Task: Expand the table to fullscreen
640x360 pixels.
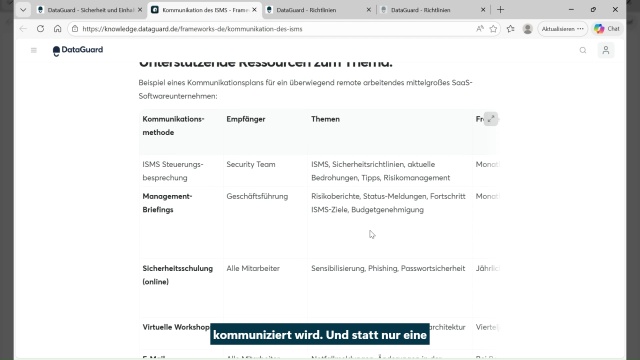Action: click(491, 119)
